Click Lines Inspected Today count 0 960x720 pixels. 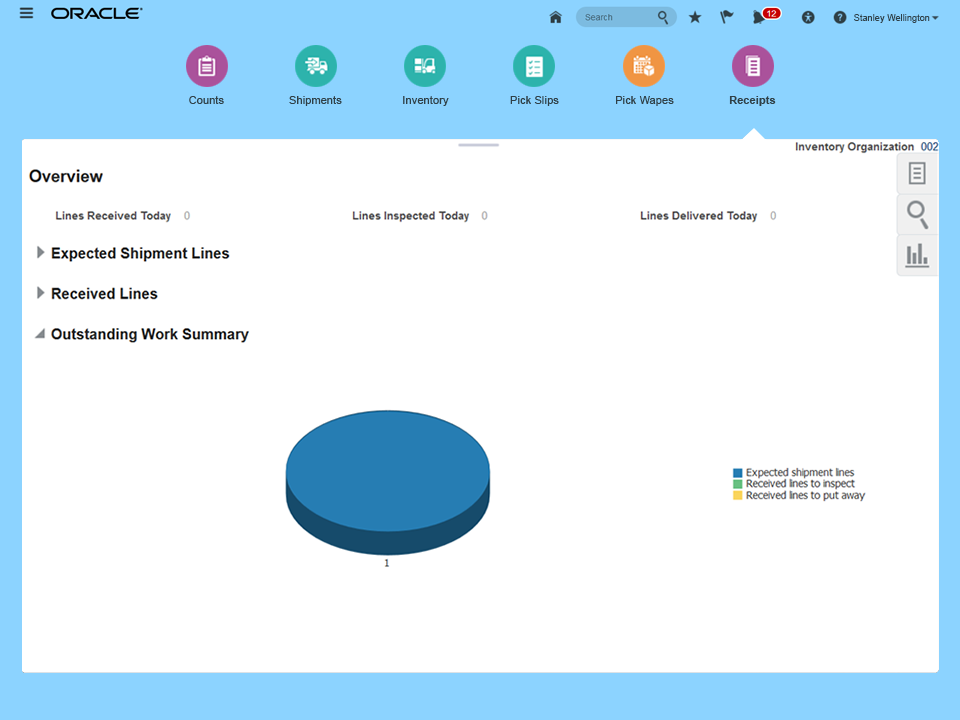[x=484, y=216]
